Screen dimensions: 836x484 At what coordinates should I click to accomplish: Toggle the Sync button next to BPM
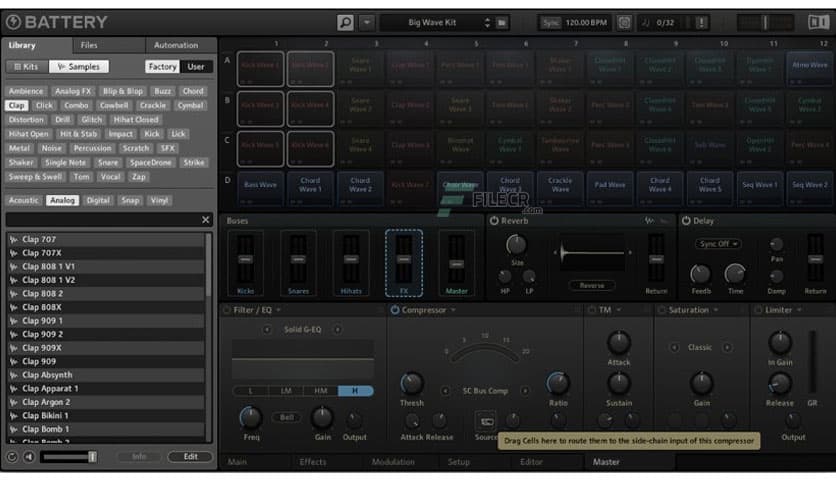pyautogui.click(x=550, y=22)
